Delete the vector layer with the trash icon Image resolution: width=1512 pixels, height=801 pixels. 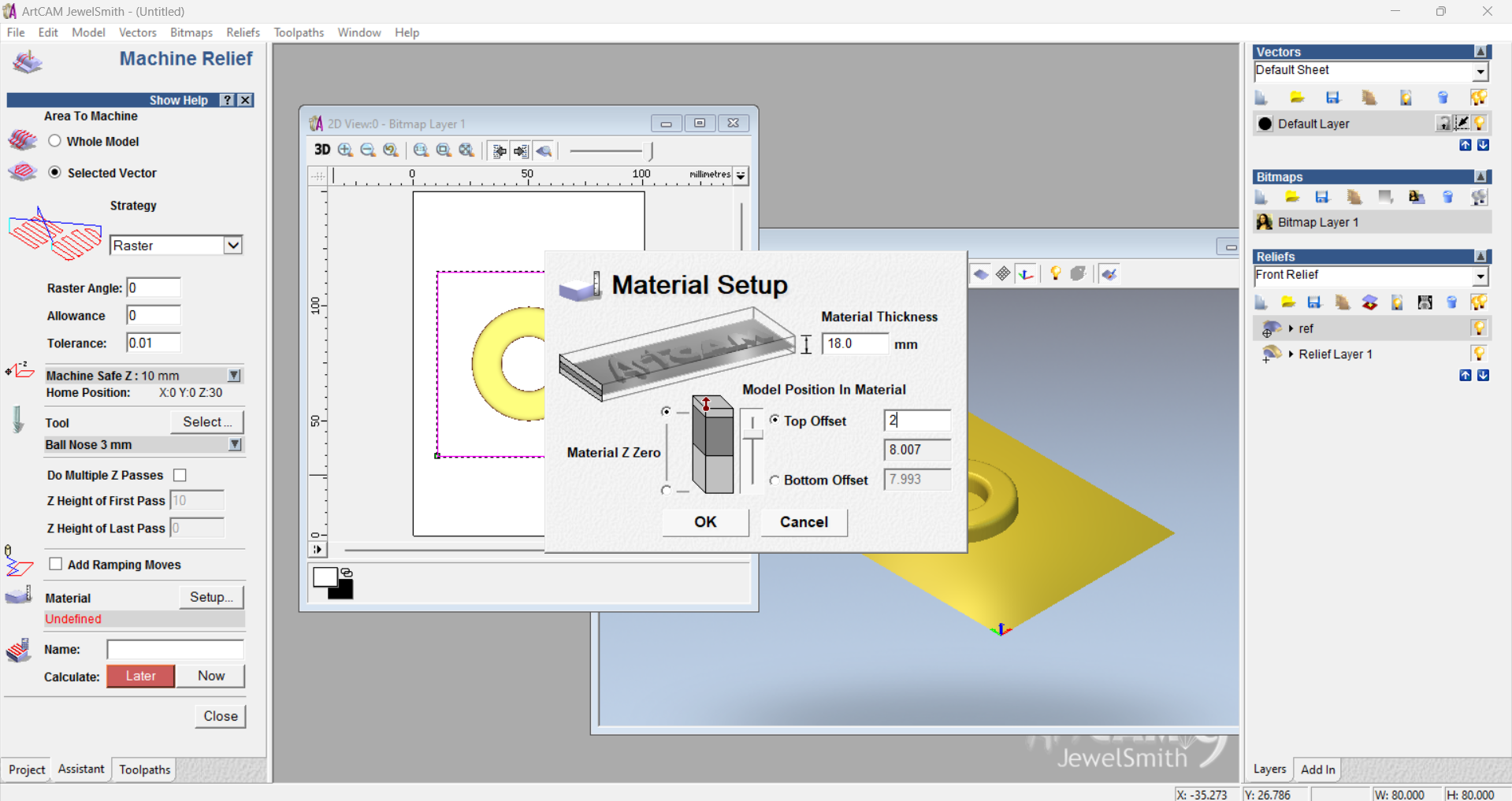point(1443,98)
